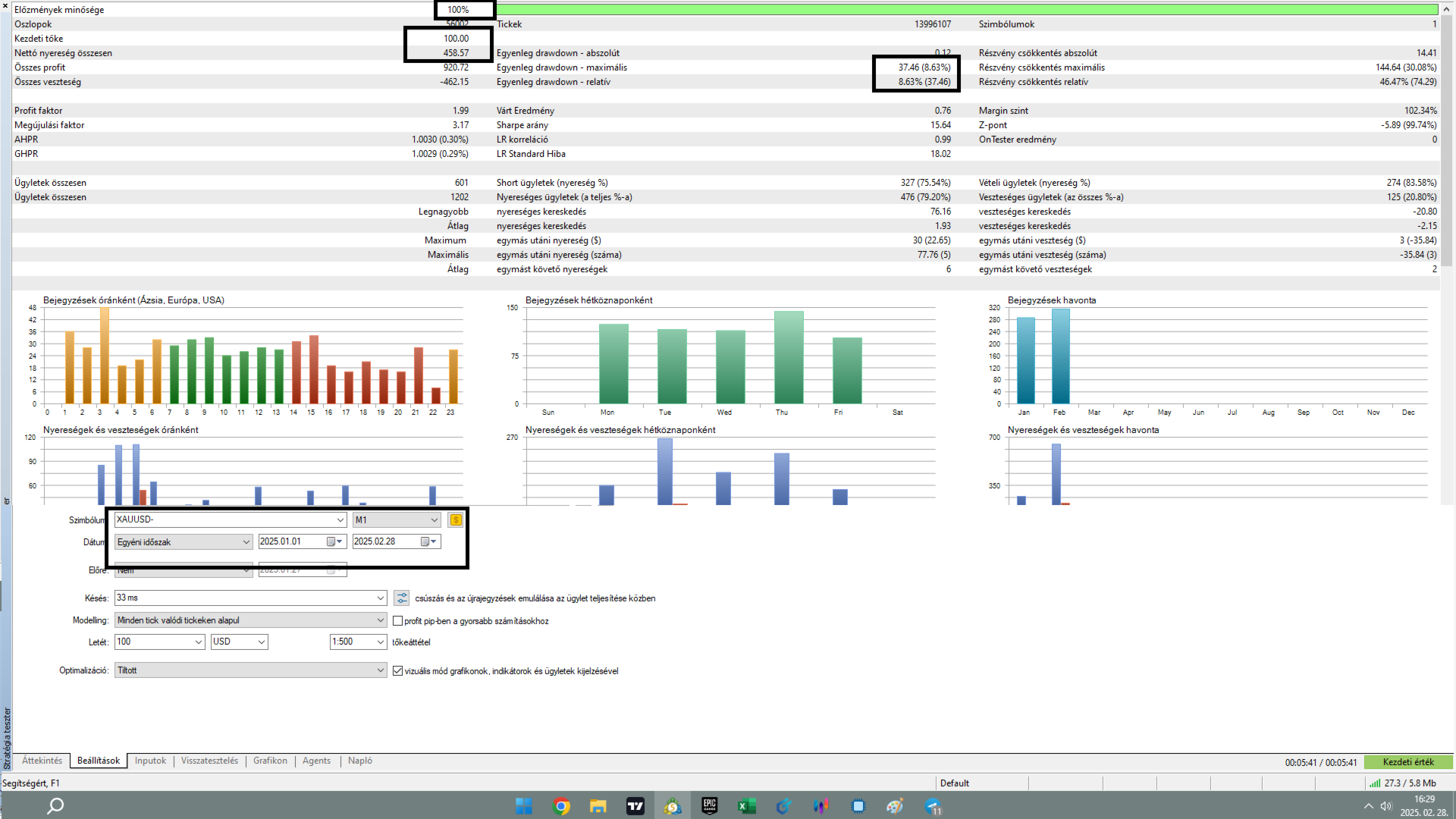Image resolution: width=1456 pixels, height=819 pixels.
Task: Expand the XAUUSD- symbol dropdown
Action: pyautogui.click(x=340, y=519)
